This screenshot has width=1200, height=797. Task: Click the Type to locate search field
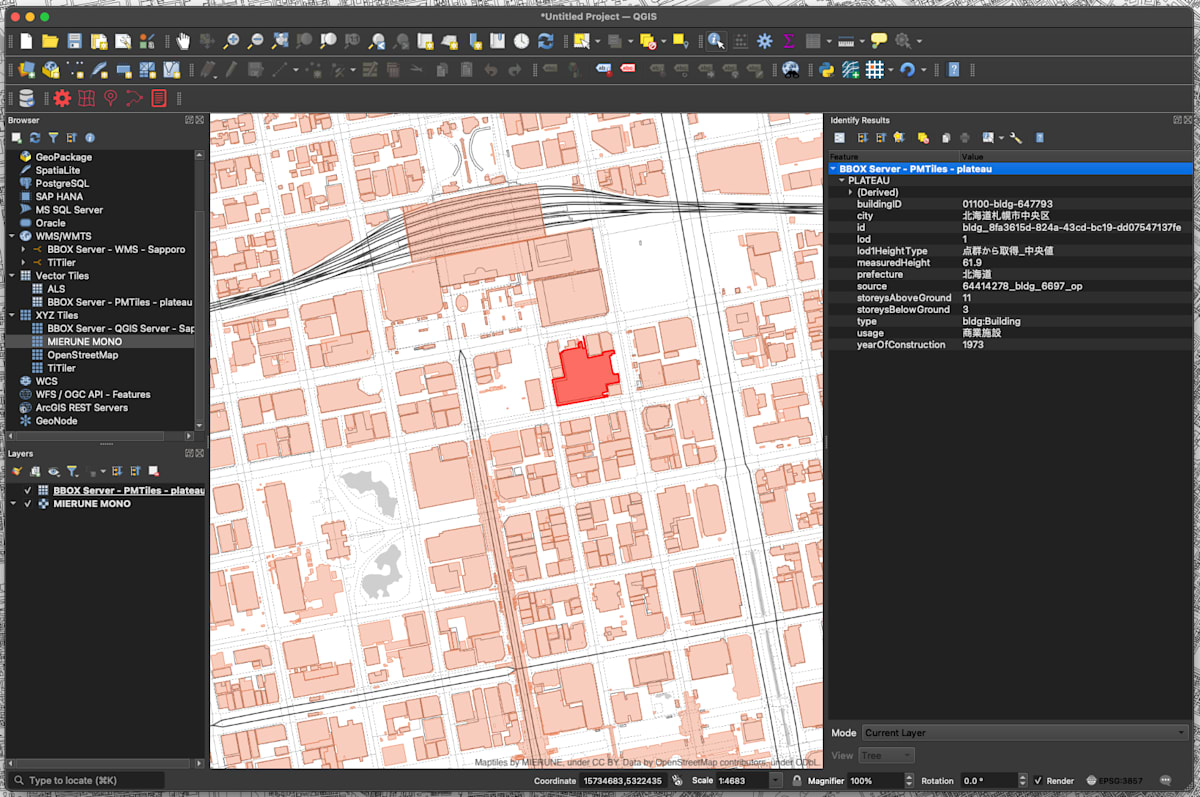pyautogui.click(x=90, y=780)
